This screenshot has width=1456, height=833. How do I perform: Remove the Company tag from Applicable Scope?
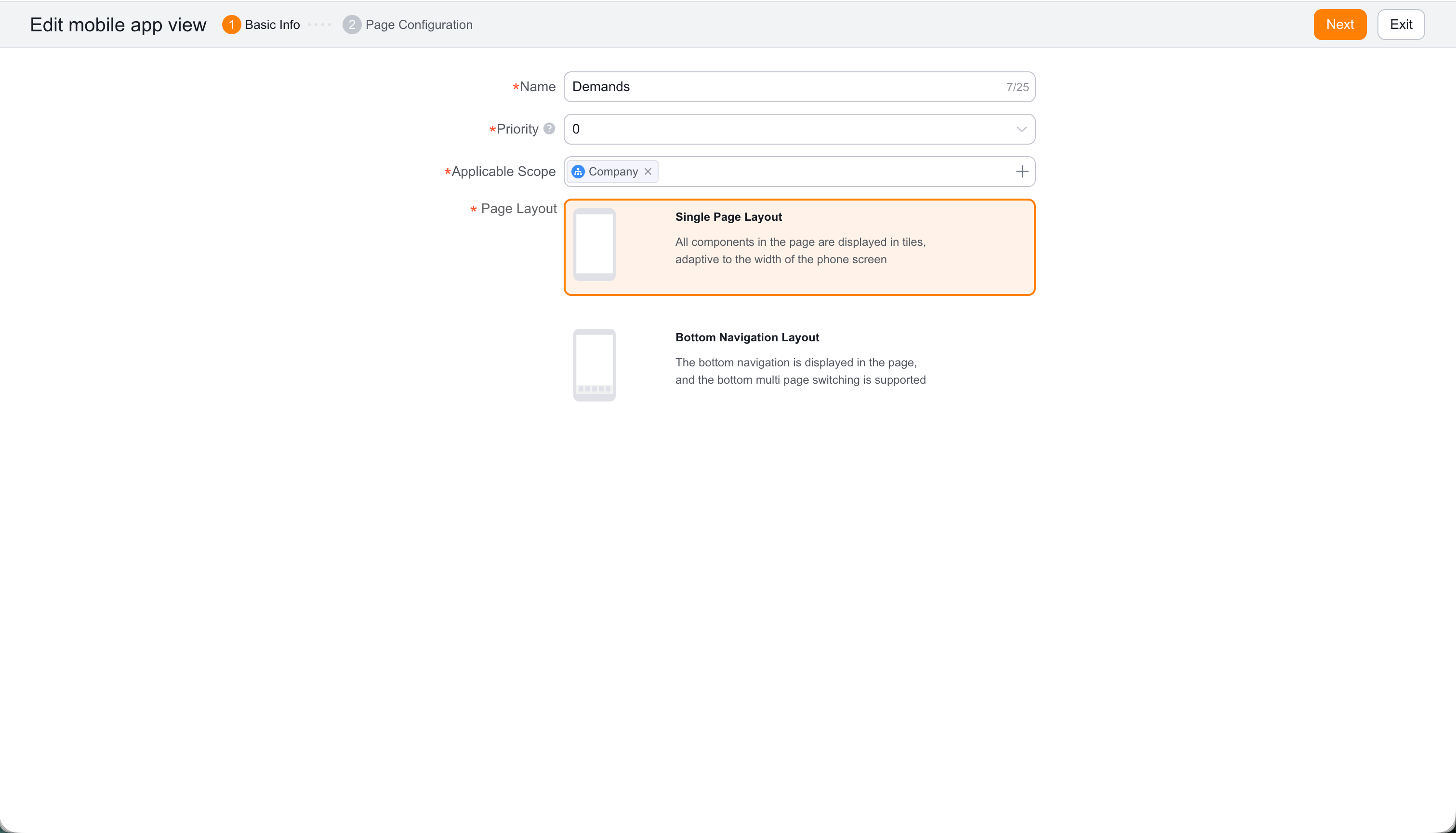(x=648, y=172)
